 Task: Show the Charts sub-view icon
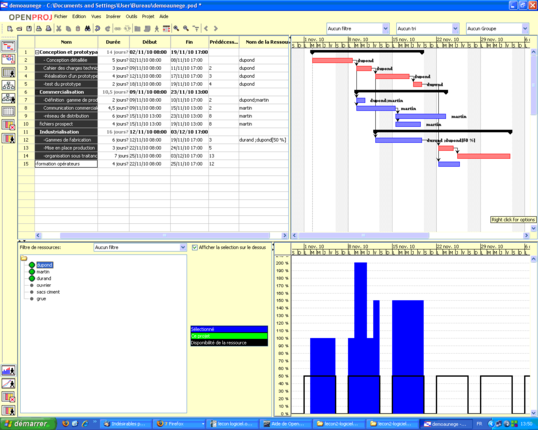click(9, 383)
